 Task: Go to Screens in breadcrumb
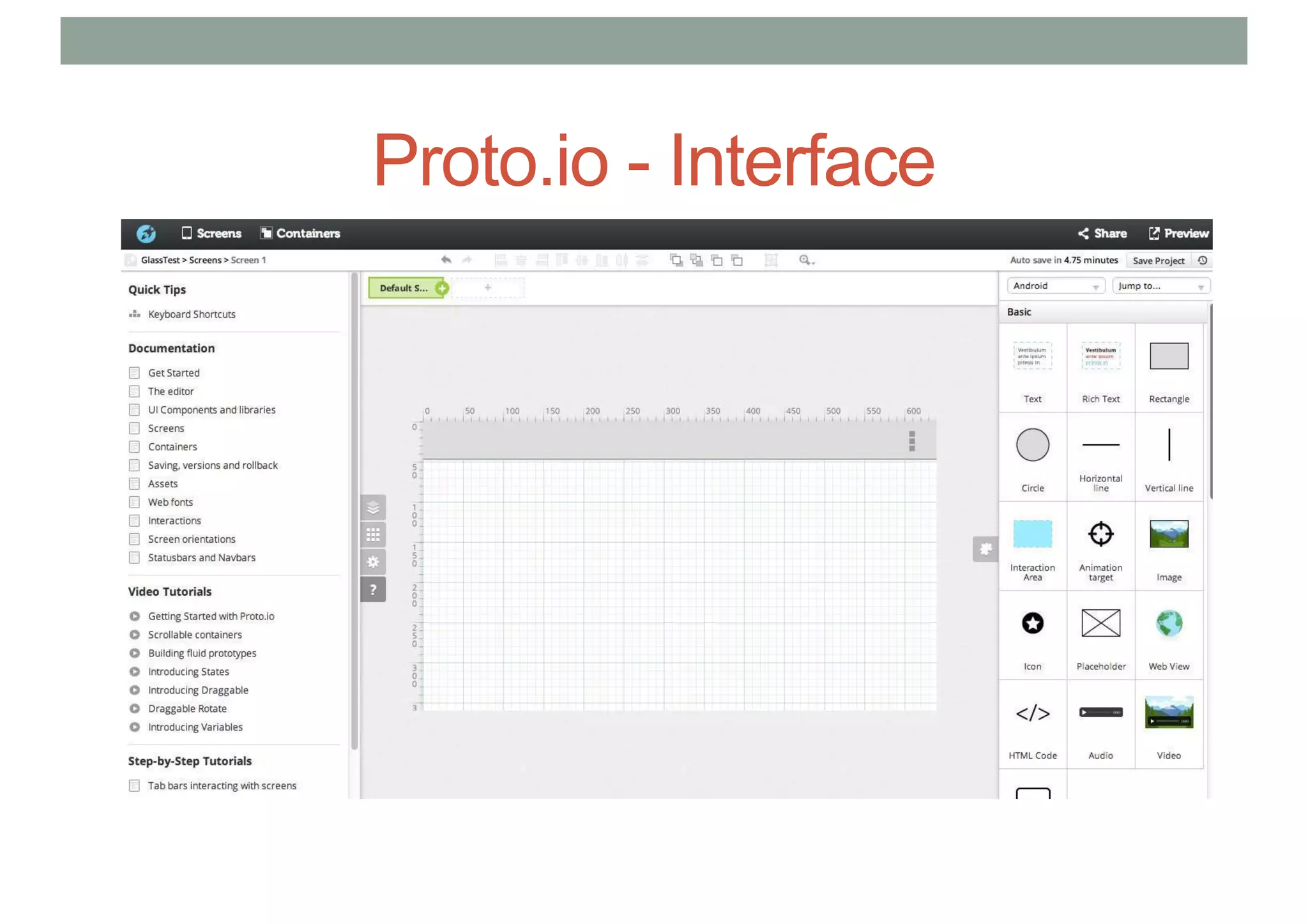(205, 260)
